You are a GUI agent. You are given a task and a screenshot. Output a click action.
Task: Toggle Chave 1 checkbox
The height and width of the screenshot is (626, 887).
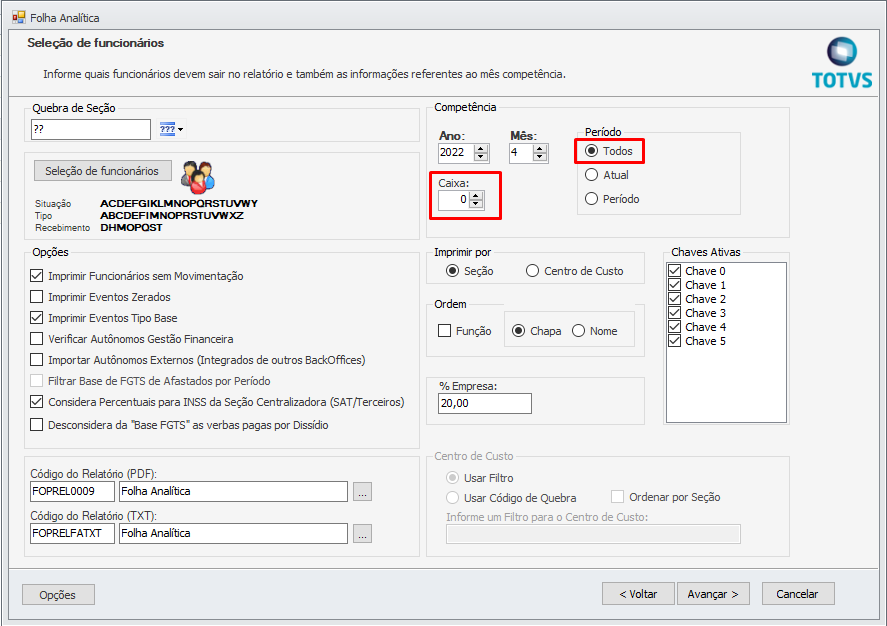pyautogui.click(x=674, y=285)
